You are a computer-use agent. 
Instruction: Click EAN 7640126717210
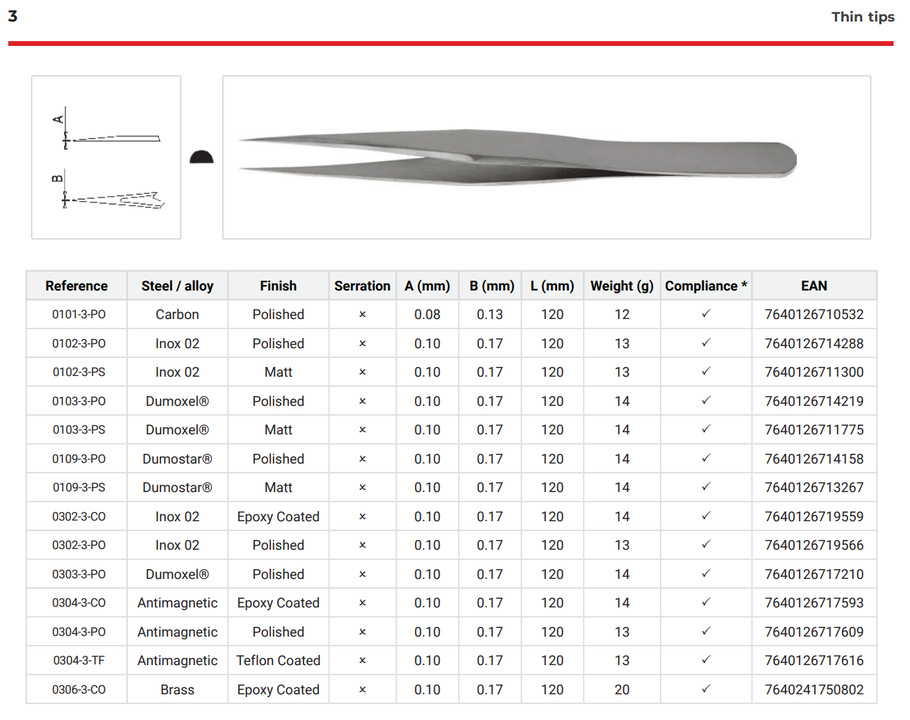pos(814,574)
